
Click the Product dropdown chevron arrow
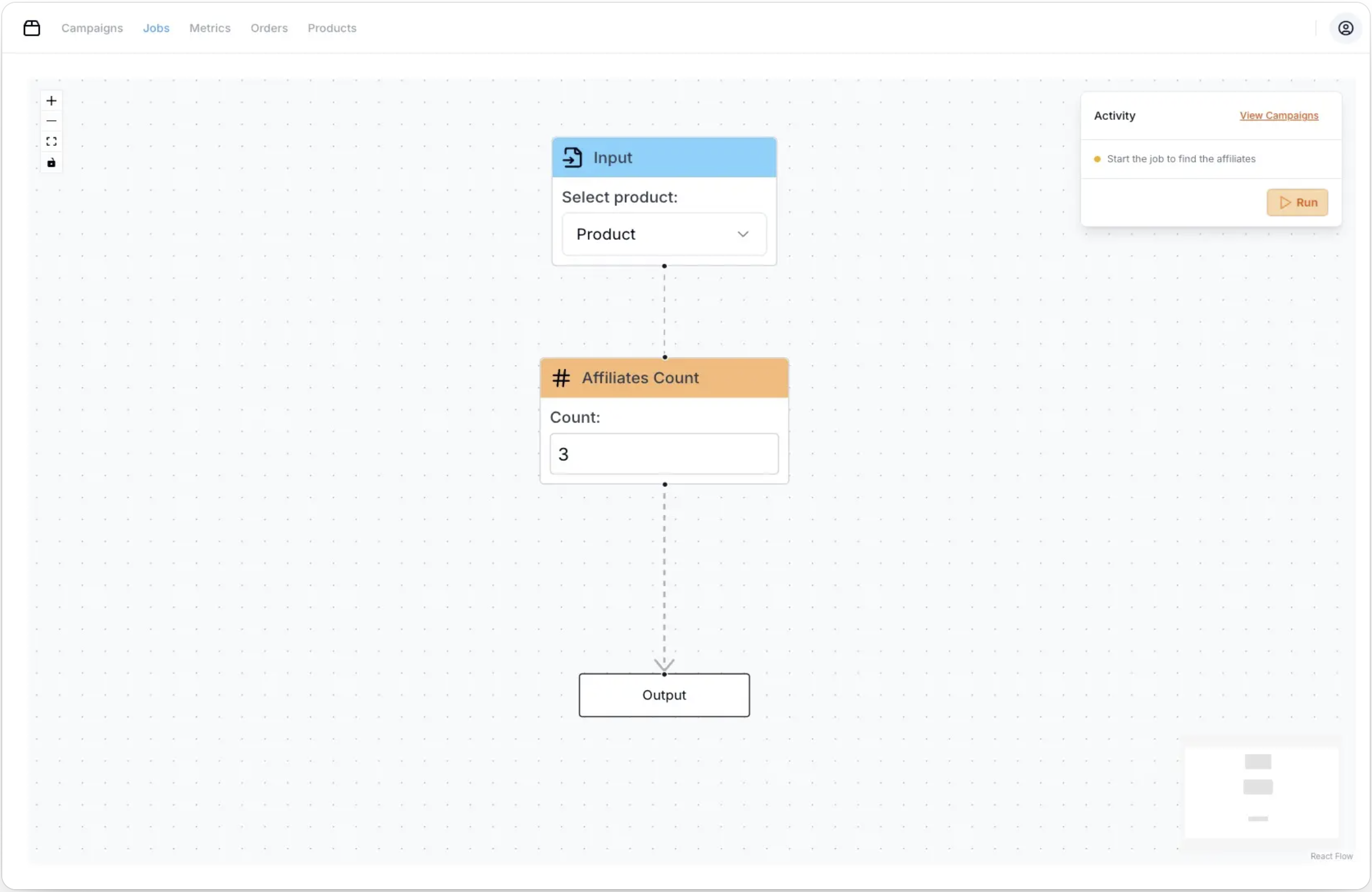click(742, 234)
